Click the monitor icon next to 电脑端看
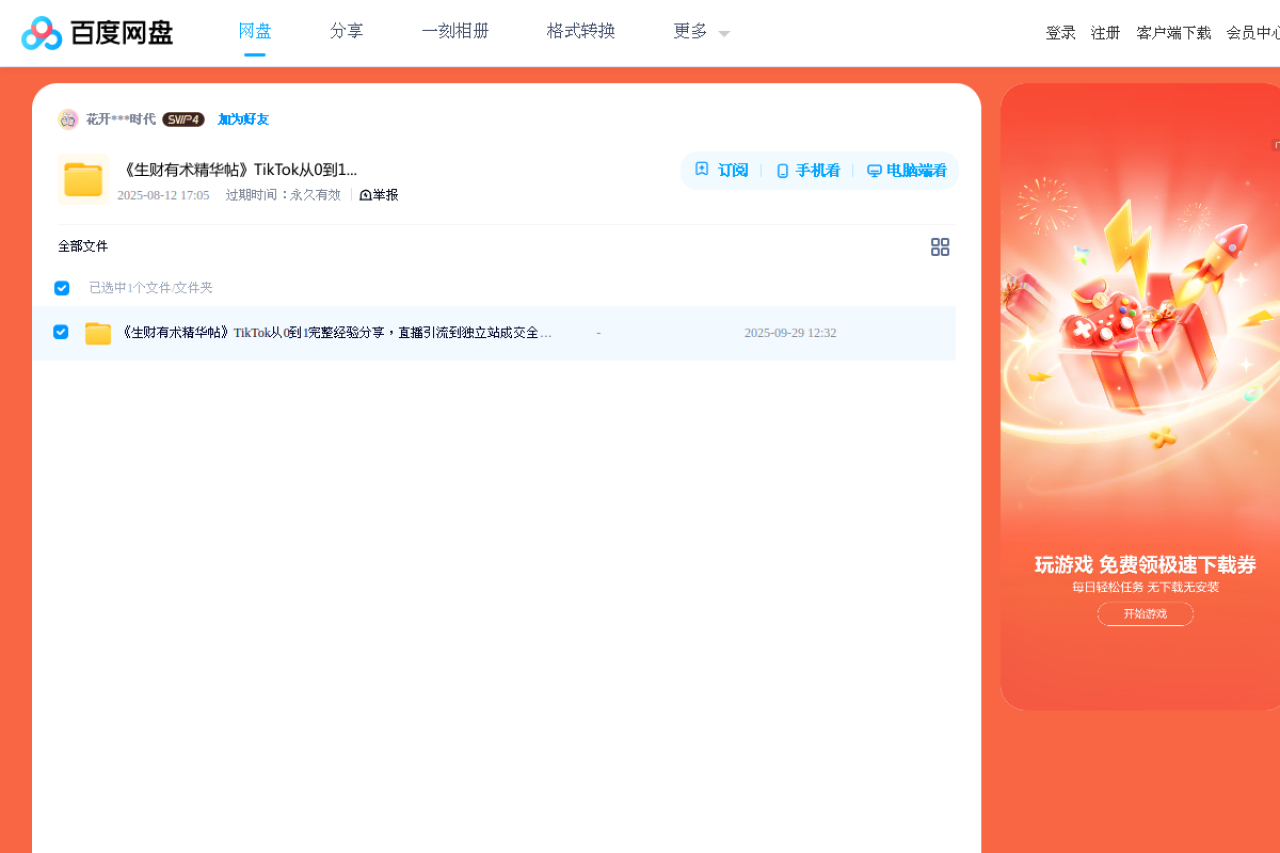The image size is (1280, 853). [873, 170]
